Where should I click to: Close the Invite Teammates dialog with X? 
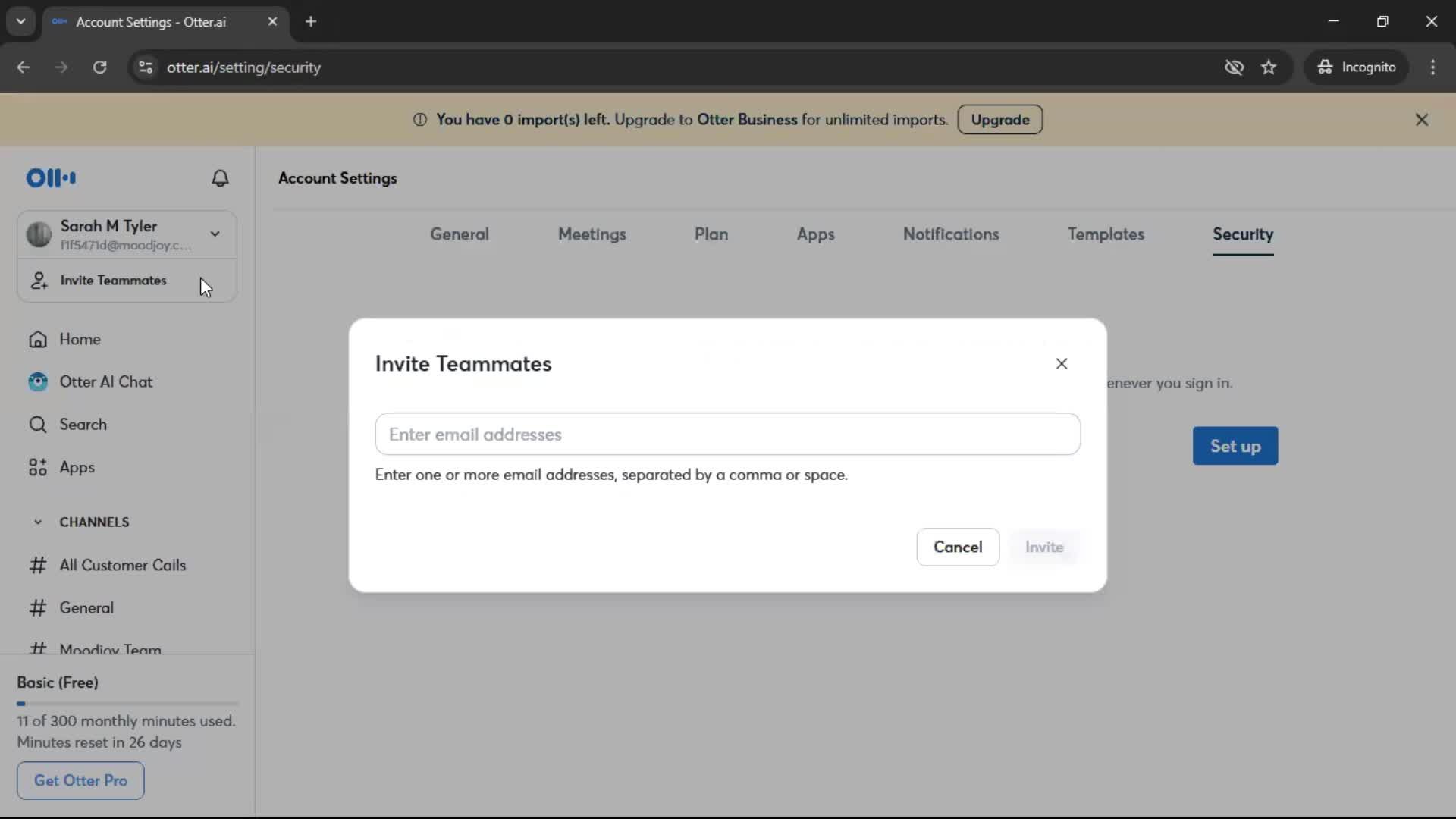click(1061, 364)
